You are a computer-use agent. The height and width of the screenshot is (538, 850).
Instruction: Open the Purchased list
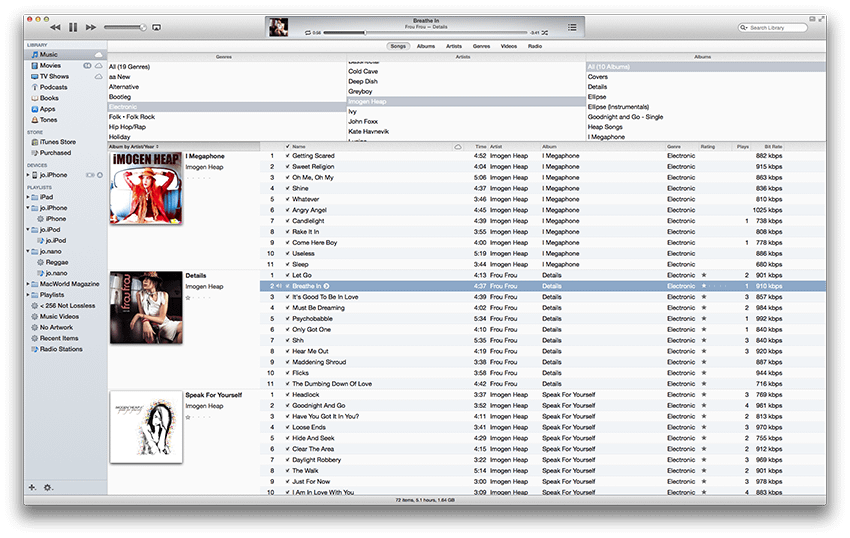(x=55, y=153)
